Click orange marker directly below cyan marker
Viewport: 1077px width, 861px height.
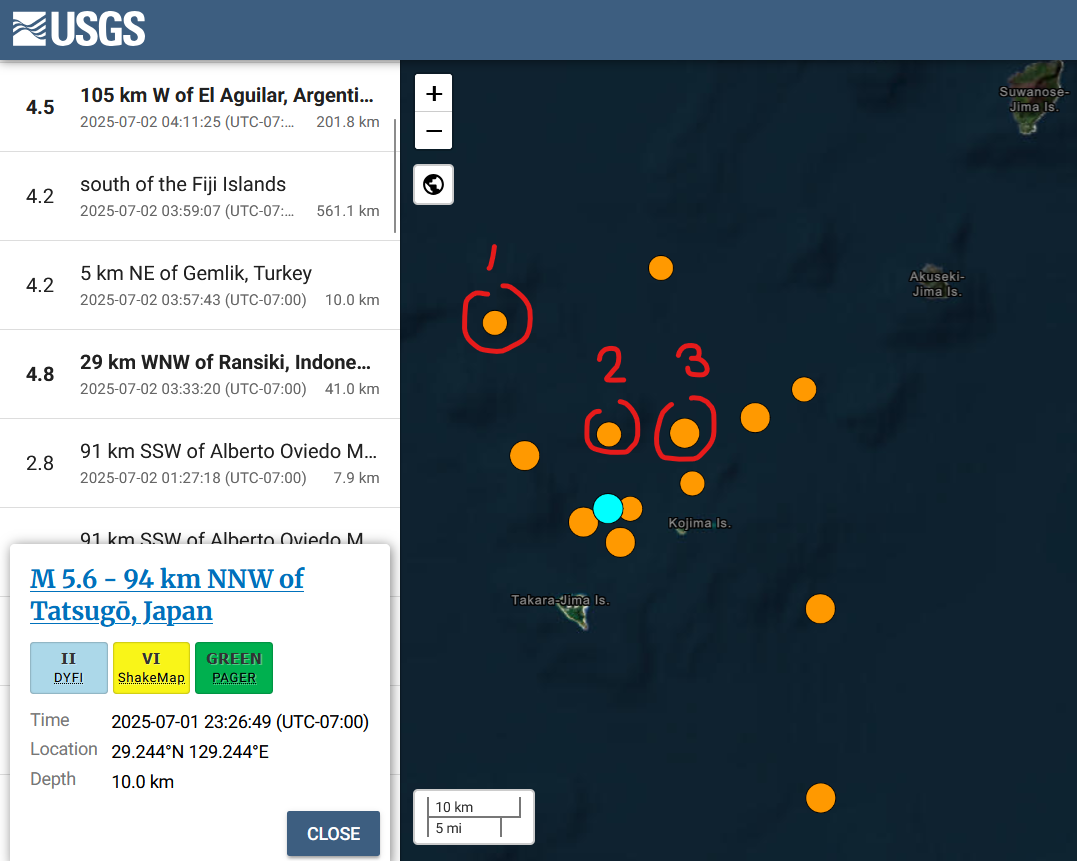620,542
